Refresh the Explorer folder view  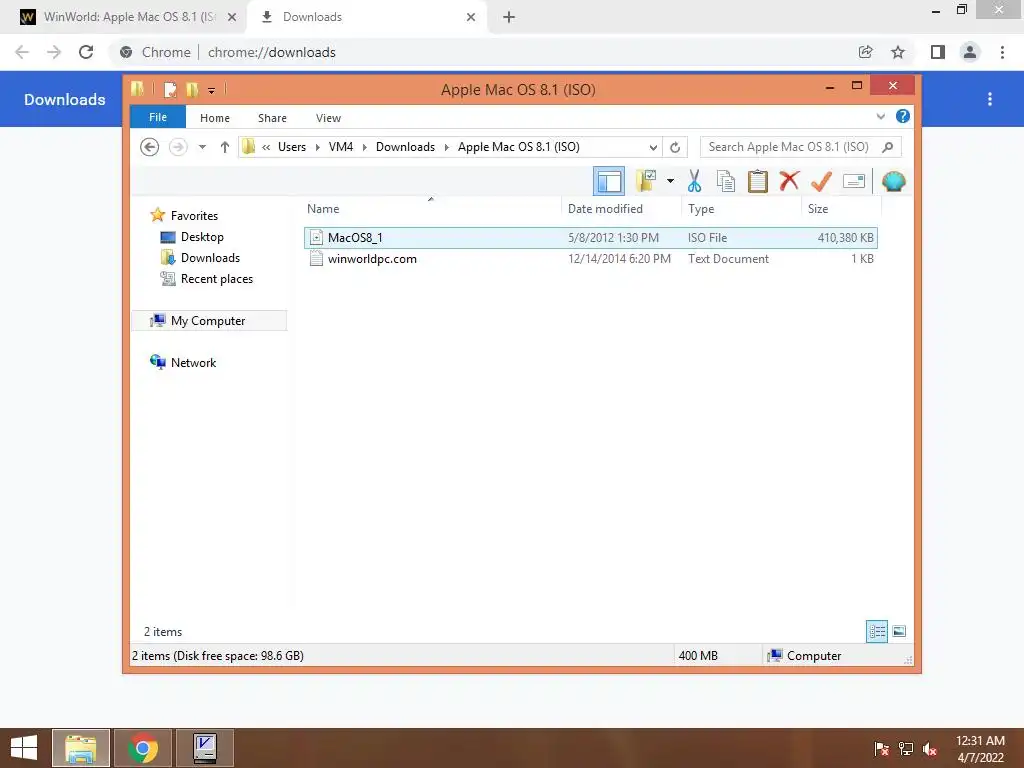(x=675, y=147)
